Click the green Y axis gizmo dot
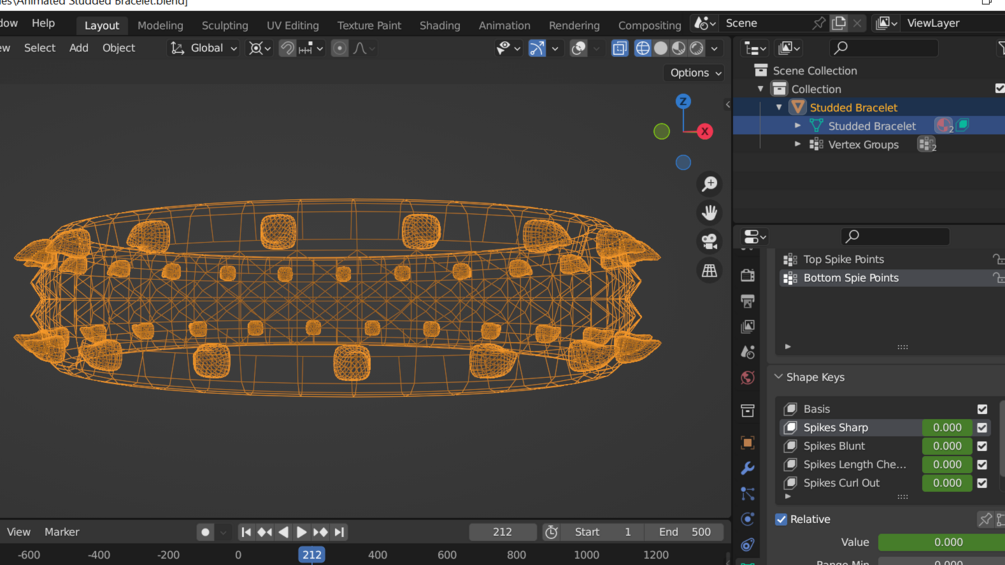The width and height of the screenshot is (1005, 565). tap(661, 131)
